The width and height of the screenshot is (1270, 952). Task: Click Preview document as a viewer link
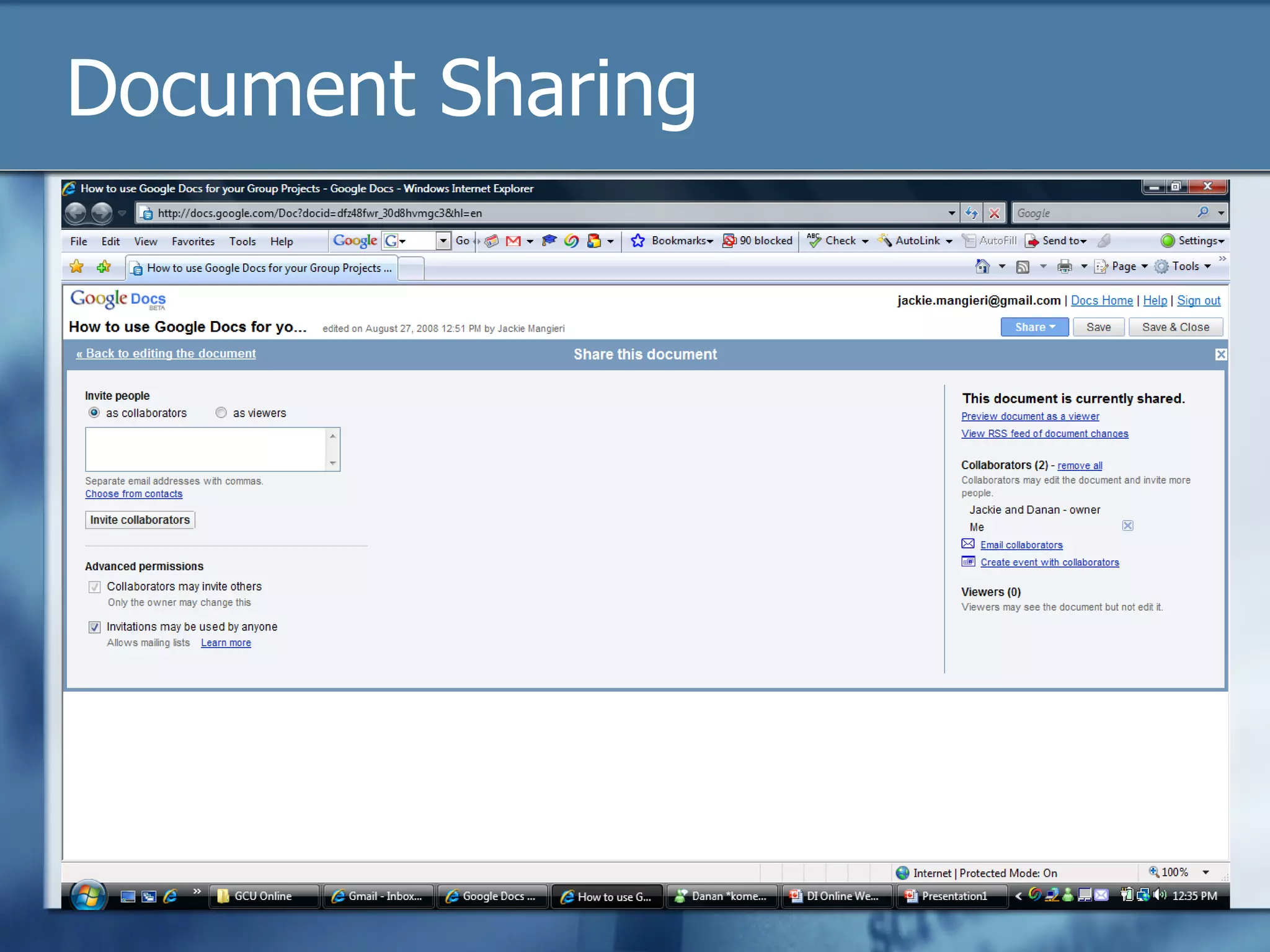(1030, 416)
